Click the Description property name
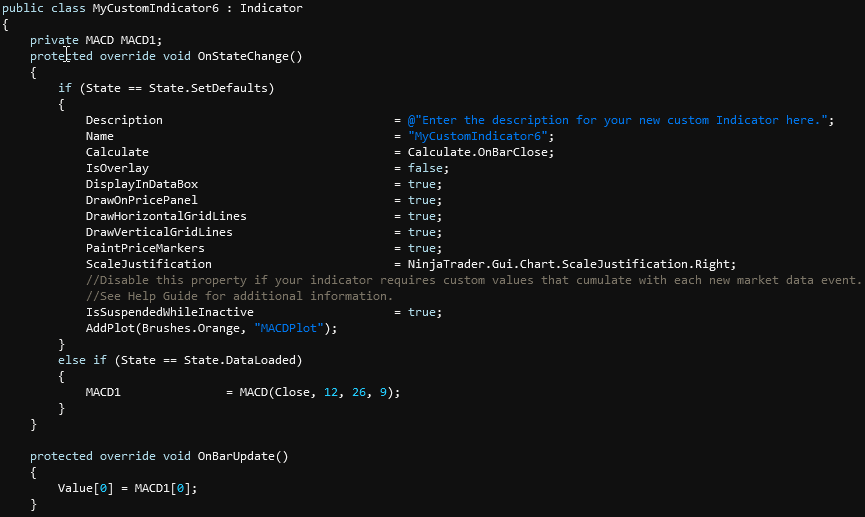 (124, 120)
